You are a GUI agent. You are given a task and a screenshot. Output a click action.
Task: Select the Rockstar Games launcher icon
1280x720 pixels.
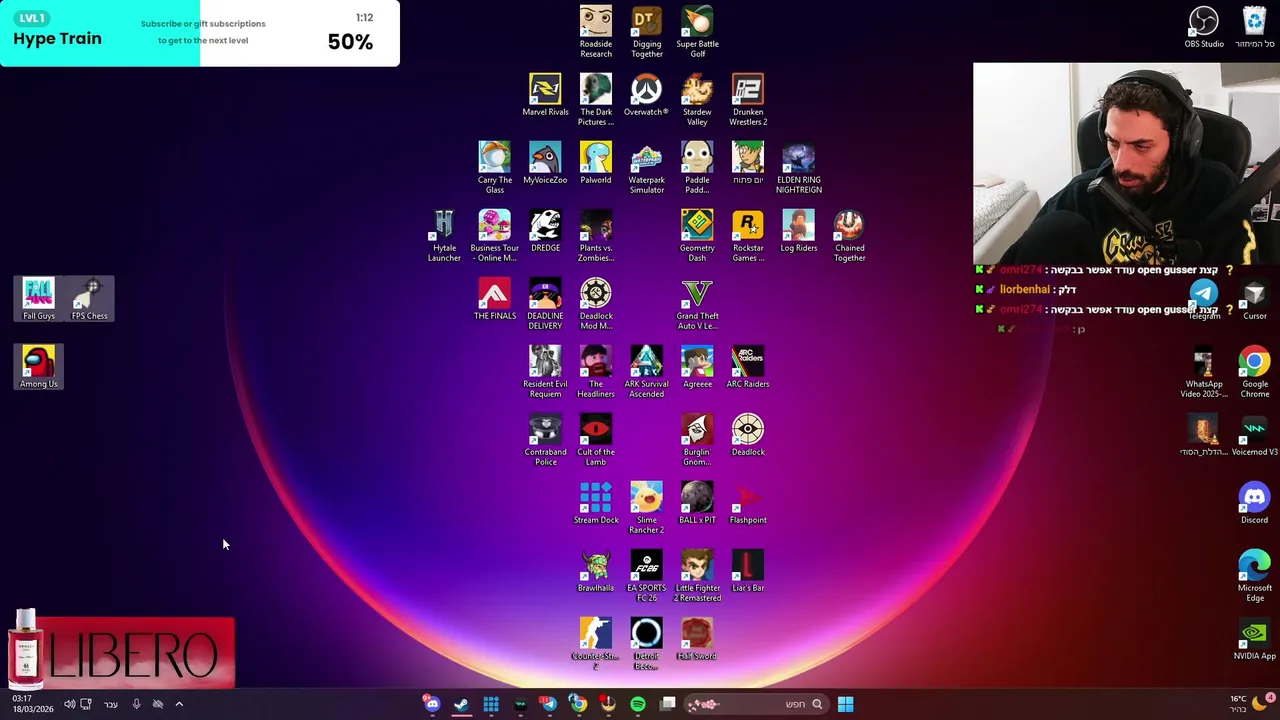coord(748,236)
